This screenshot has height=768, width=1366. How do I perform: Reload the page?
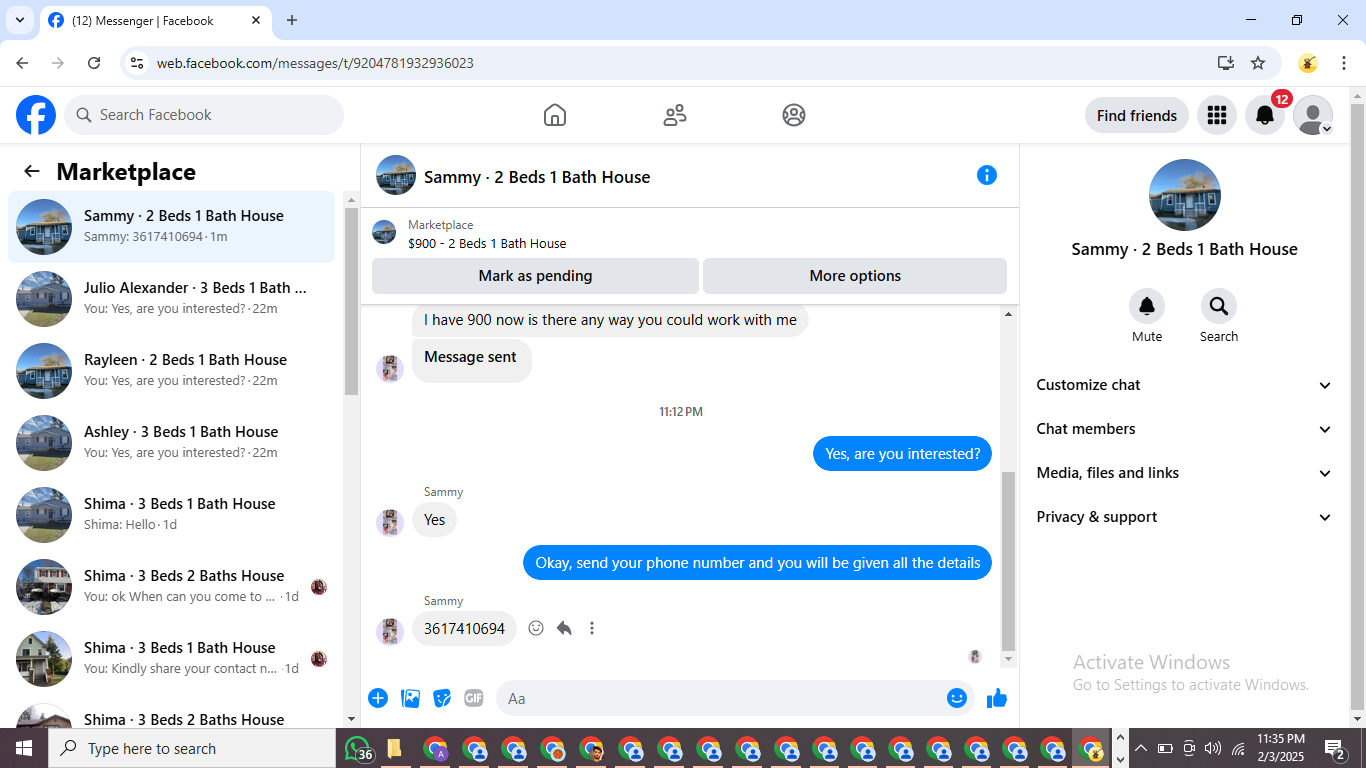point(94,63)
